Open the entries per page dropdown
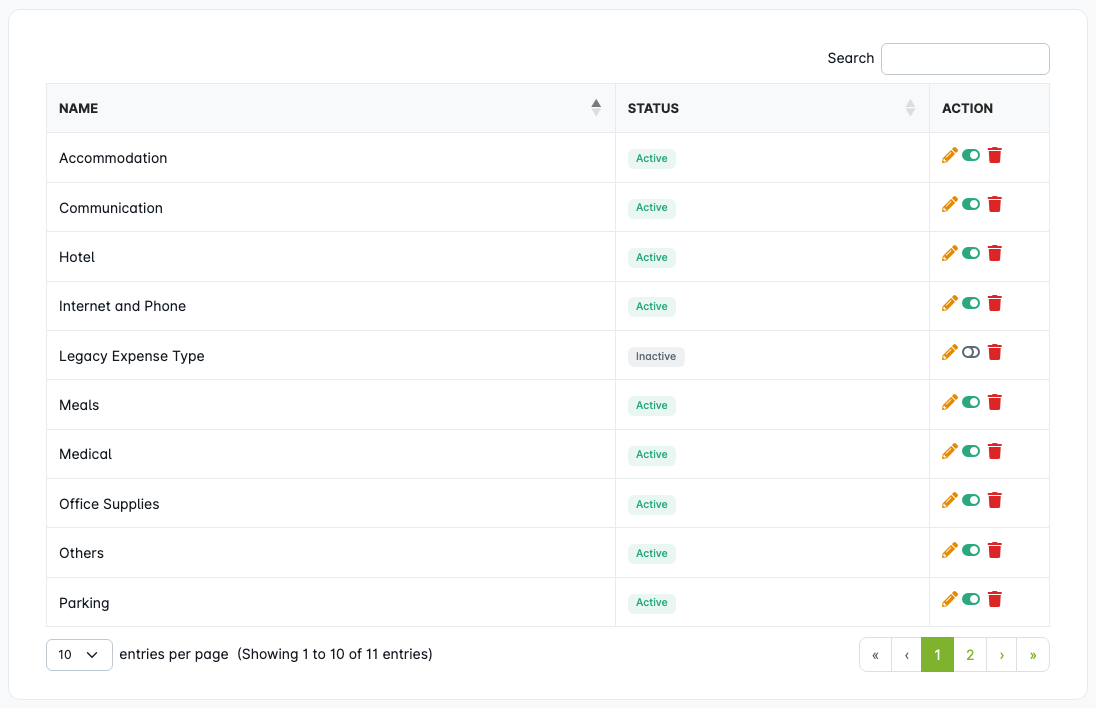 click(x=79, y=655)
